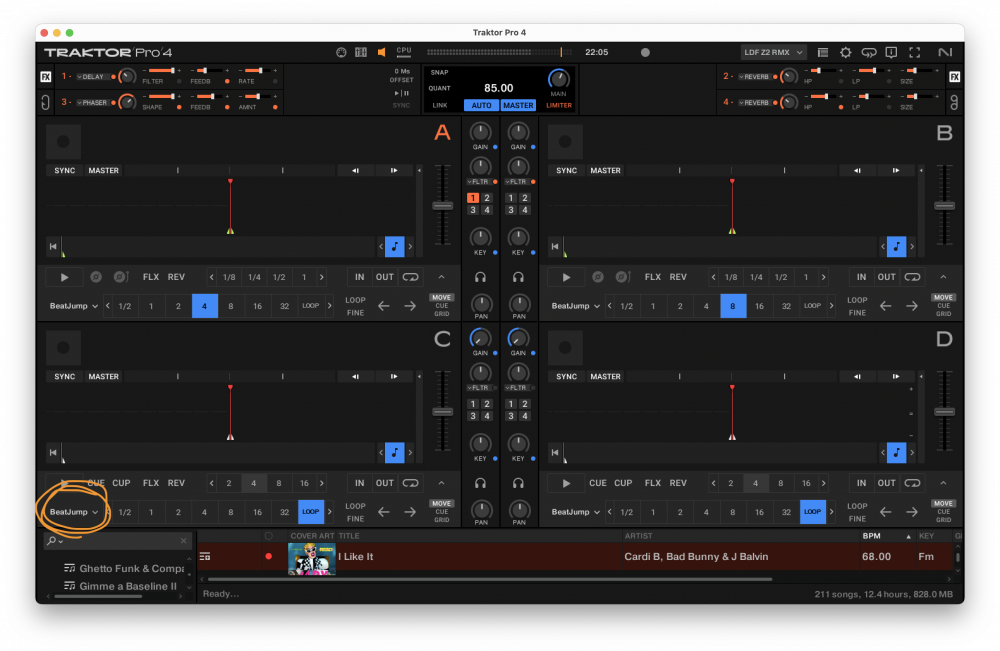Click the cruise loop icon in header

click(869, 52)
